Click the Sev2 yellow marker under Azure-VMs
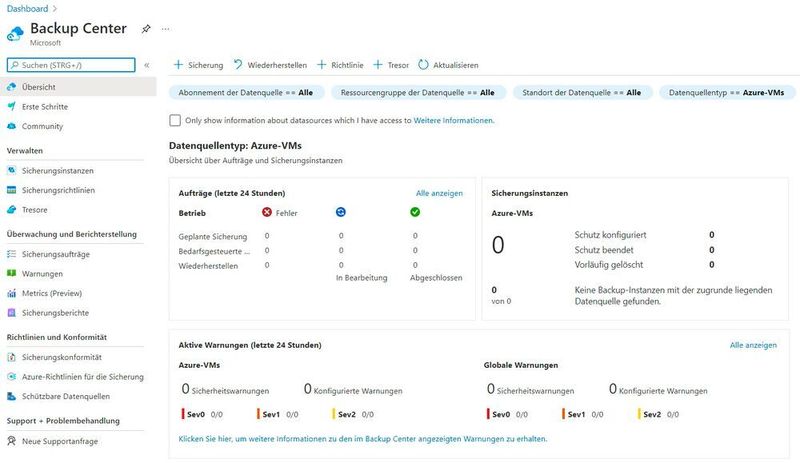 click(334, 413)
